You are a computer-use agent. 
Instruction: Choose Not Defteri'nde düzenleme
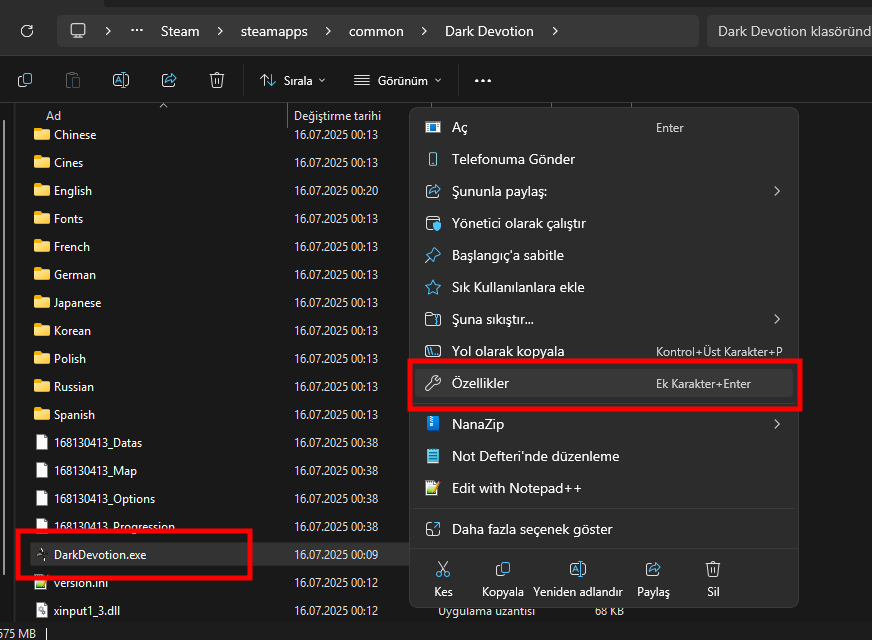604,456
